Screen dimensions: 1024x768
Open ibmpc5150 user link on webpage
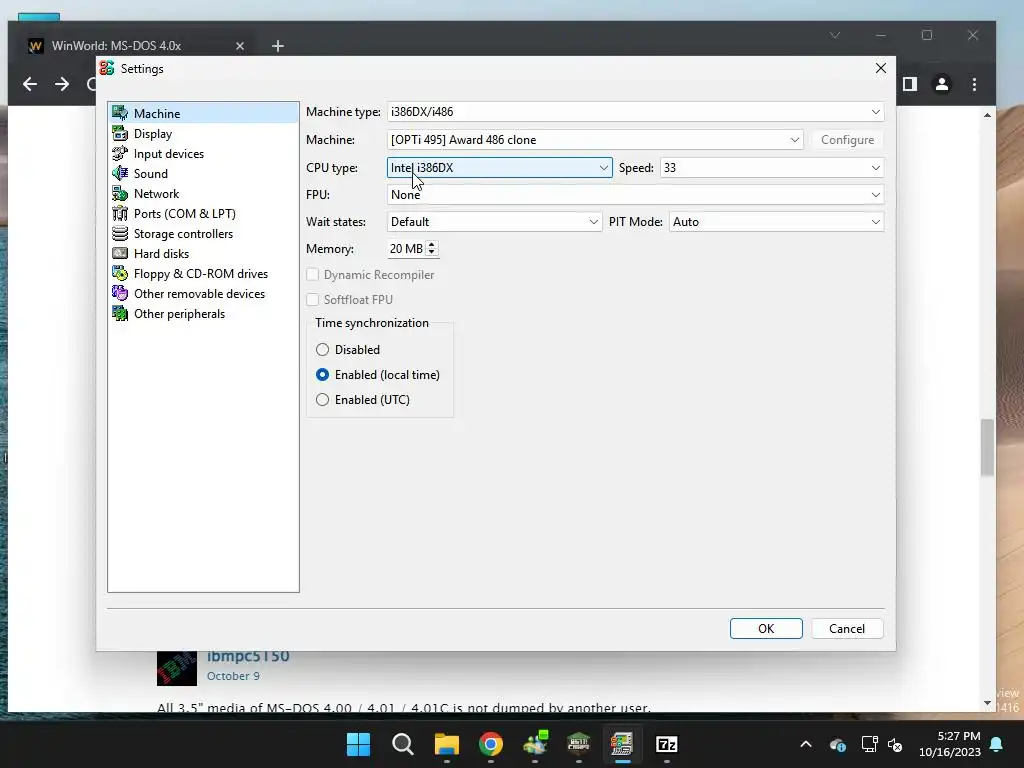(248, 657)
